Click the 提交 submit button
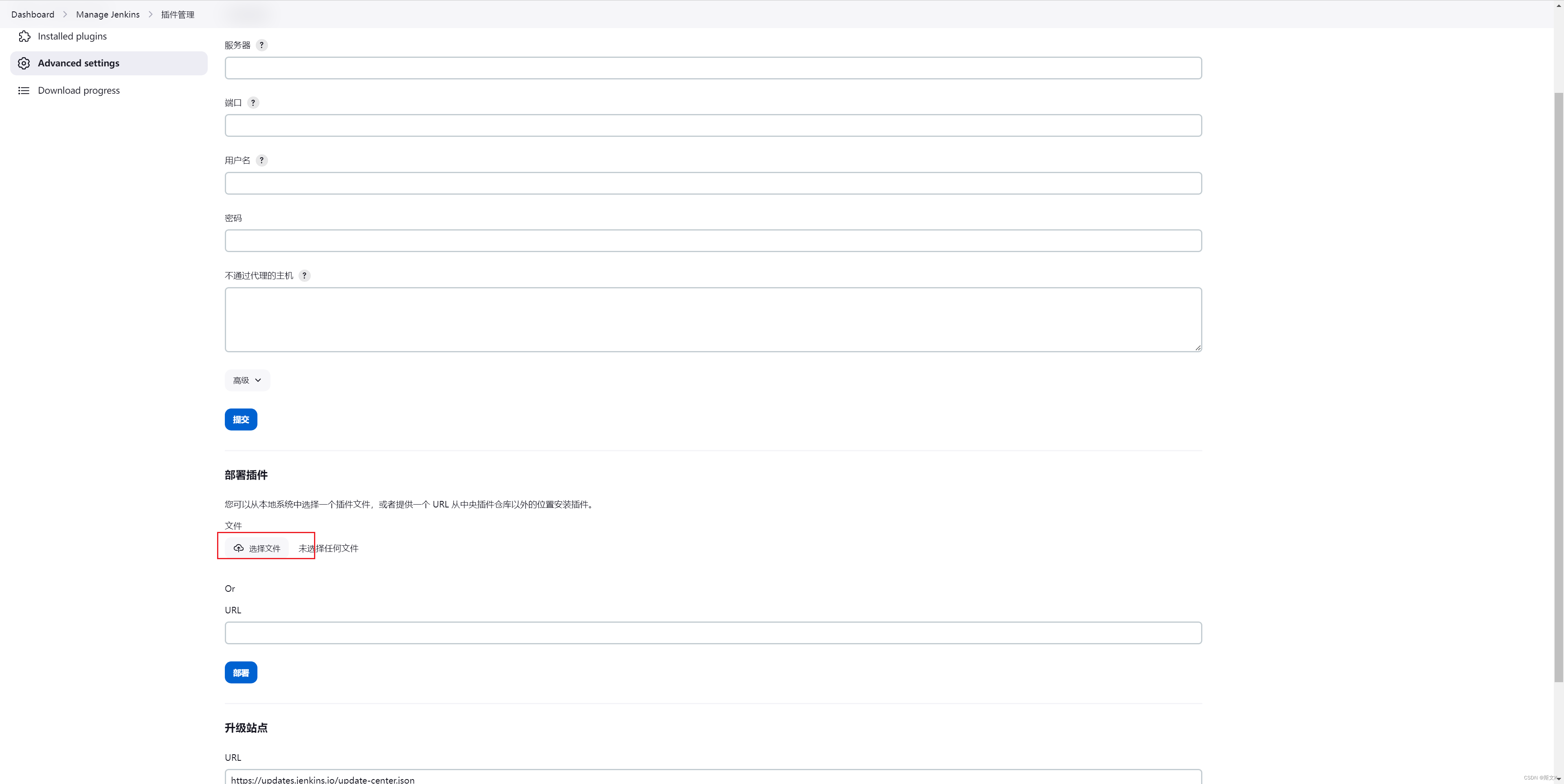Viewport: 1564px width, 784px height. [241, 419]
